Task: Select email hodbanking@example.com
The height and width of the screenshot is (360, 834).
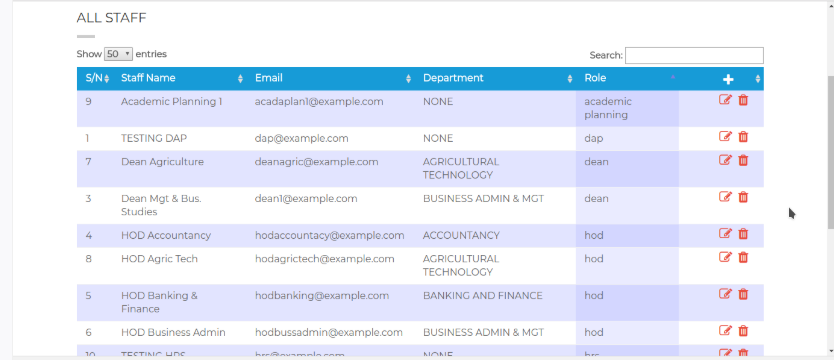Action: [x=322, y=295]
